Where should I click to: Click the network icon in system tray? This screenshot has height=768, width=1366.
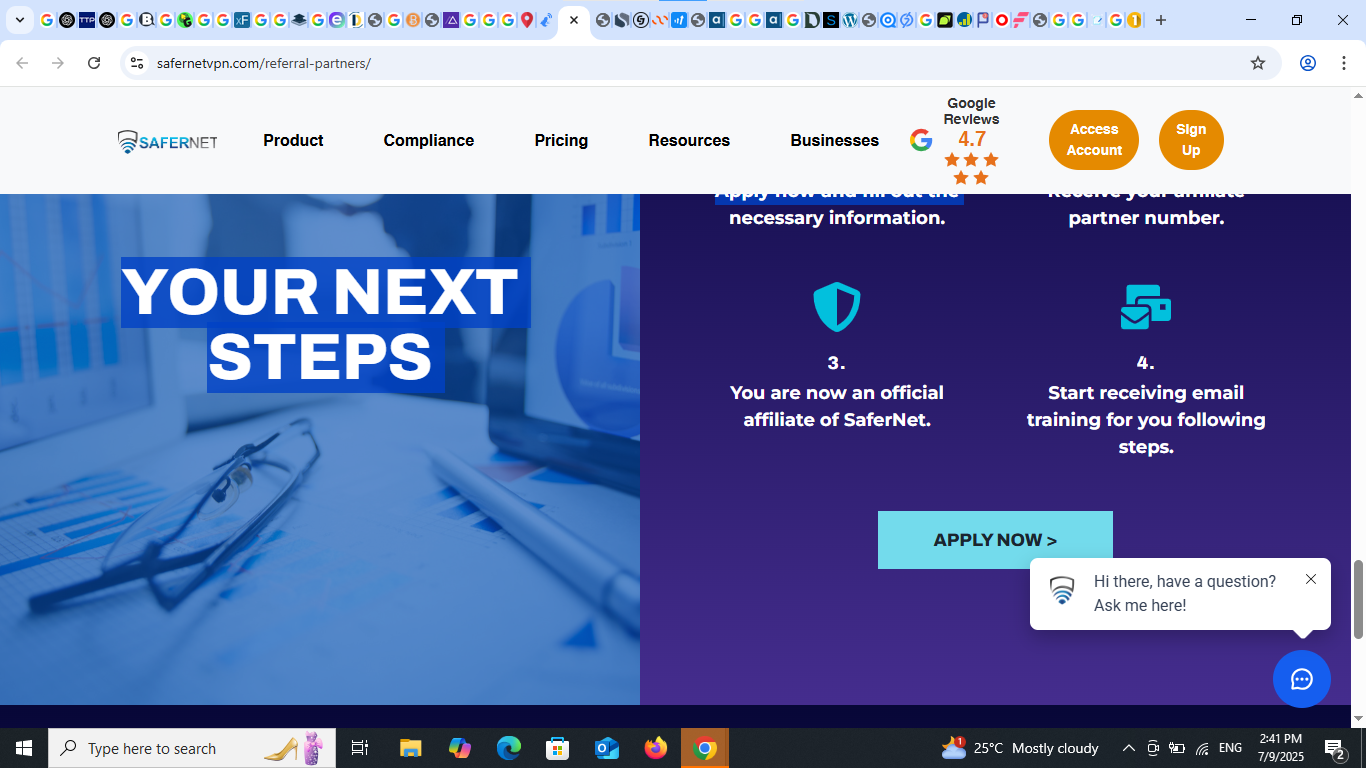coord(1202,748)
